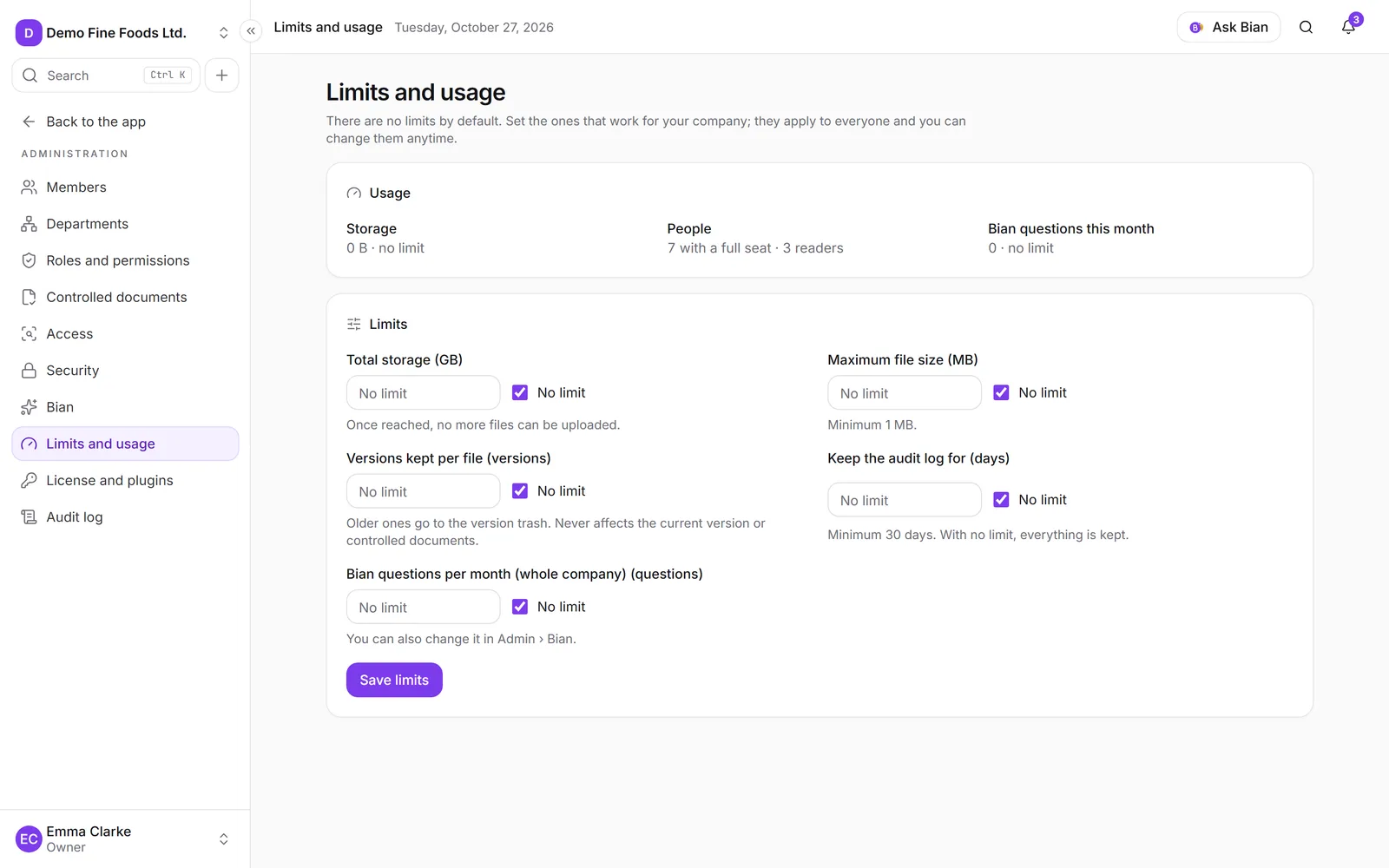The height and width of the screenshot is (868, 1389).
Task: Click the Audit log list icon
Action: (29, 517)
